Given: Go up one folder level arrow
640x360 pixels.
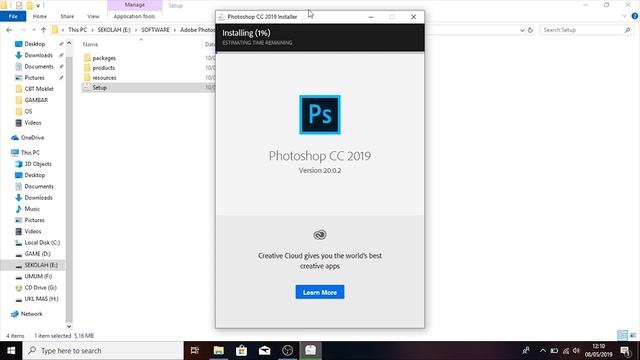Looking at the screenshot, I should coord(43,30).
